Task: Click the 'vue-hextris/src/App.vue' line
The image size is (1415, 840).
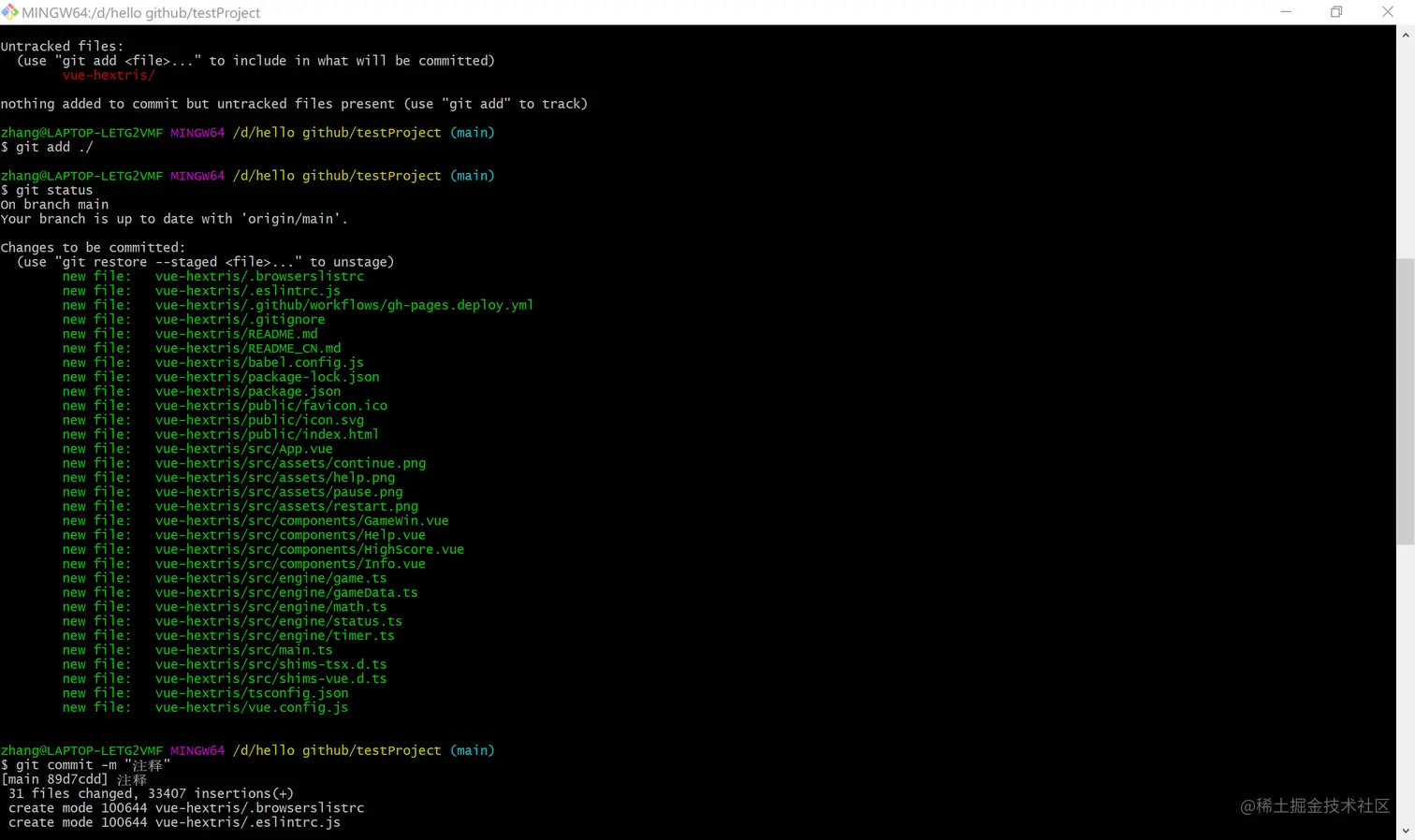Action: click(197, 449)
